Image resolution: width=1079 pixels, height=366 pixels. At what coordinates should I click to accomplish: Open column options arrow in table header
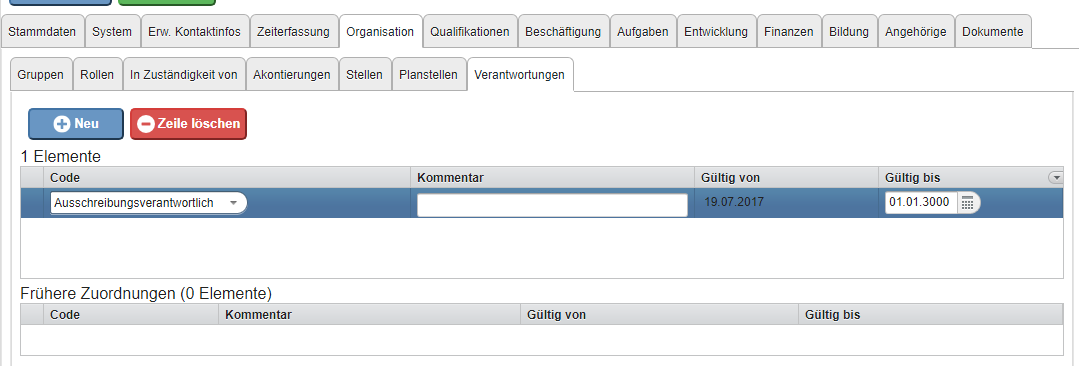click(1056, 177)
